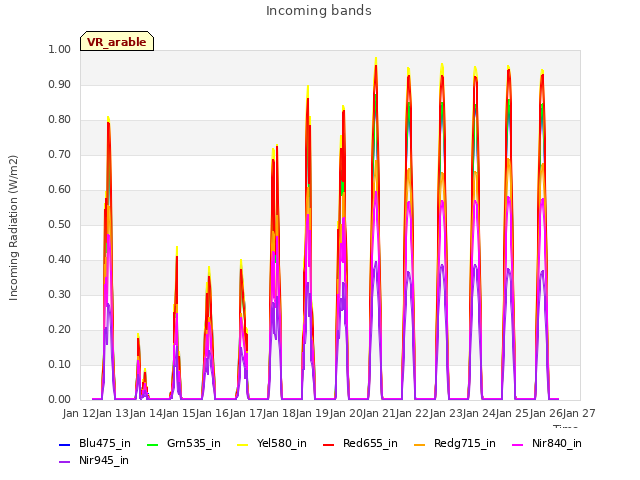Click the yellow Yel580_in legend swatch

(x=242, y=444)
